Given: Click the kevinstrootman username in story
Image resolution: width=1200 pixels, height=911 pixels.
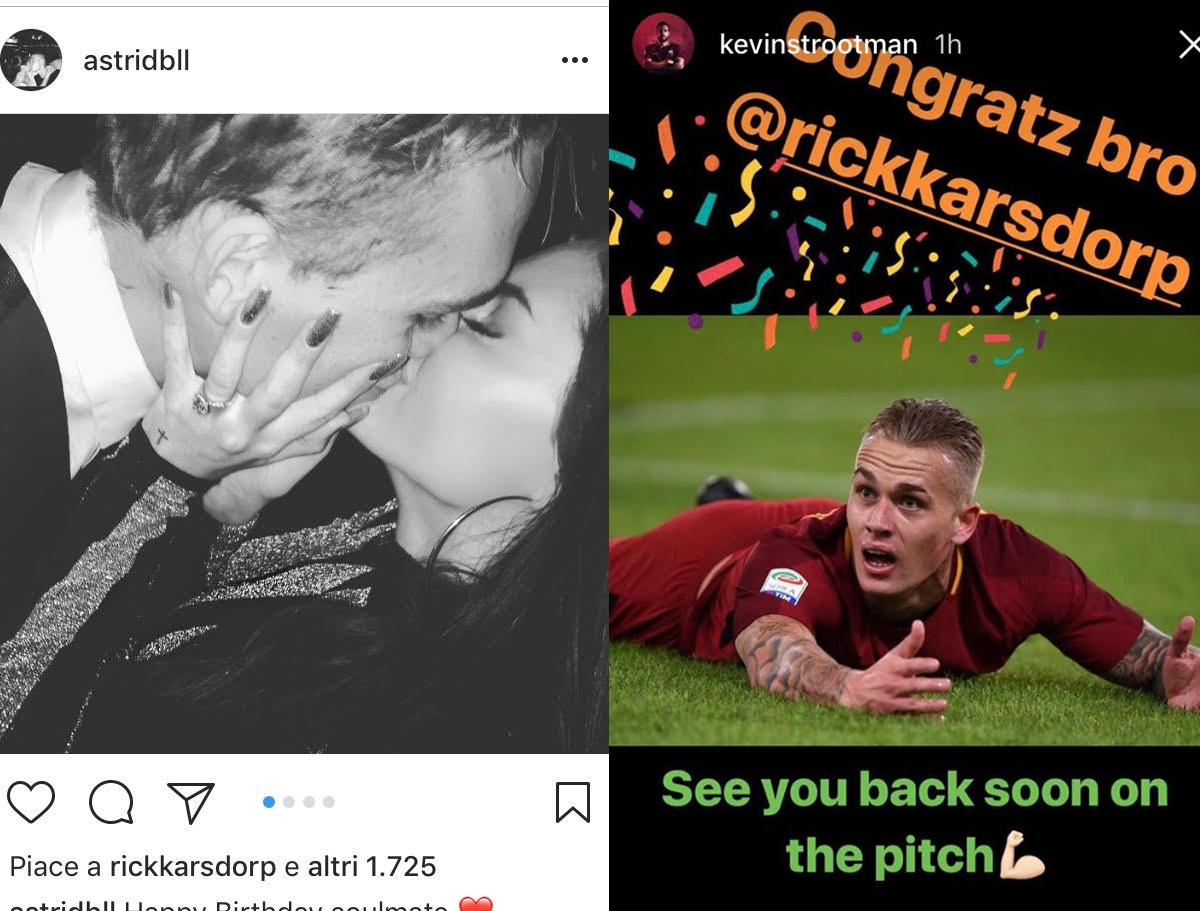Looking at the screenshot, I should tap(818, 44).
